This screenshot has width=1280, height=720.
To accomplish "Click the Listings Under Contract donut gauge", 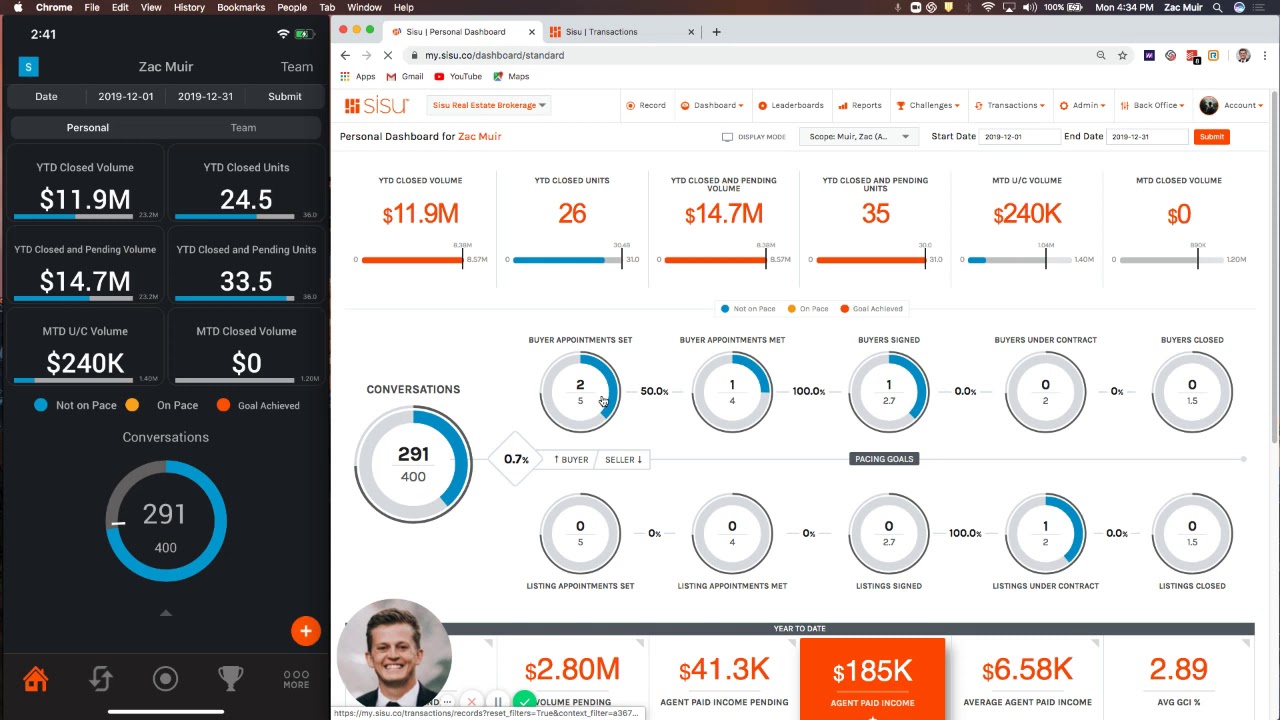I will click(x=1045, y=533).
